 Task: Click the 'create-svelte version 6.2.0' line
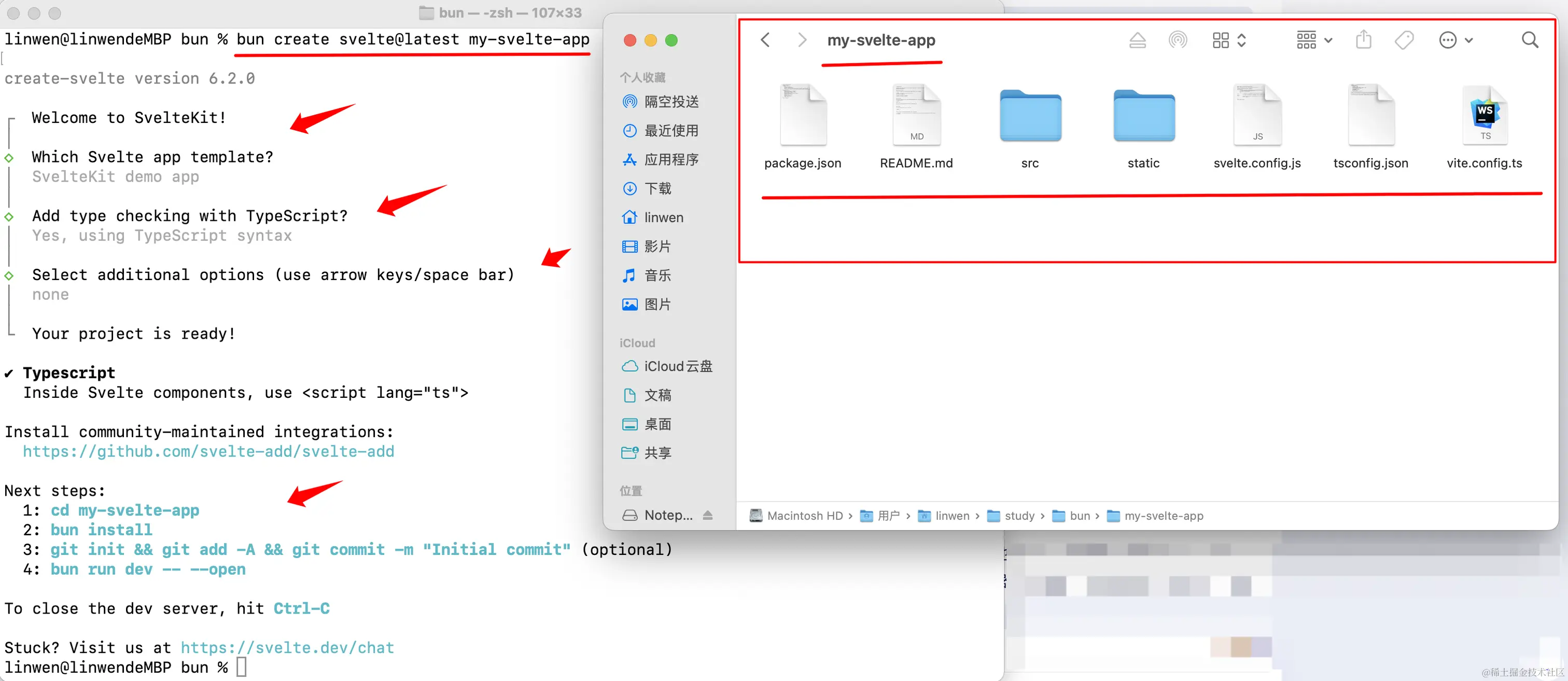[x=130, y=79]
